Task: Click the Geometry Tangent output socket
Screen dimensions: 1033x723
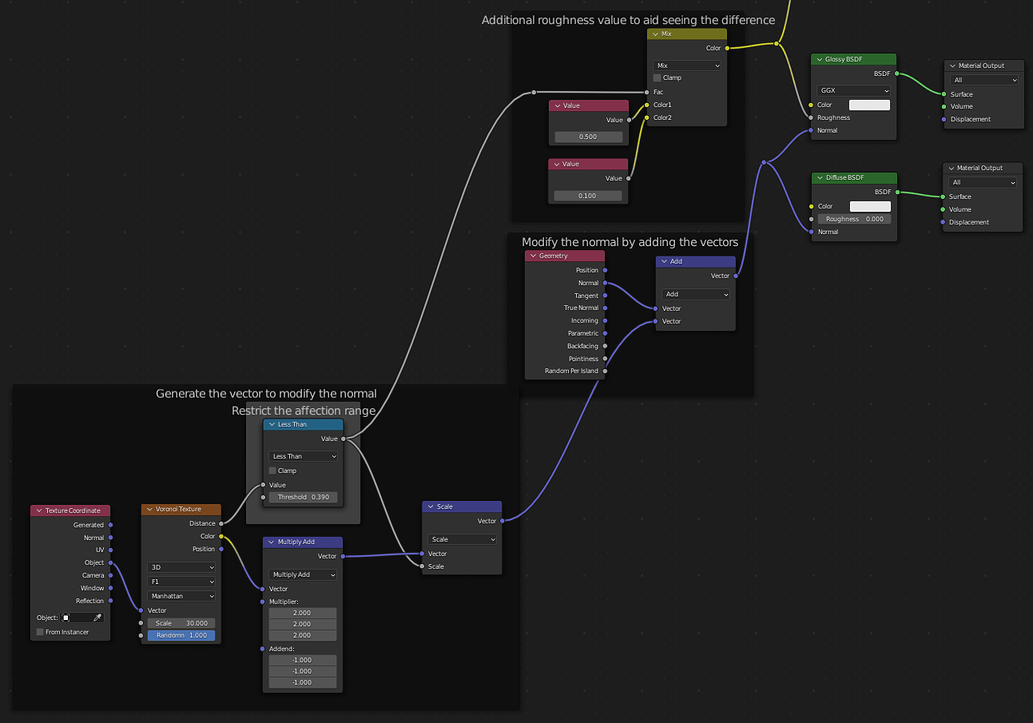Action: pyautogui.click(x=605, y=295)
